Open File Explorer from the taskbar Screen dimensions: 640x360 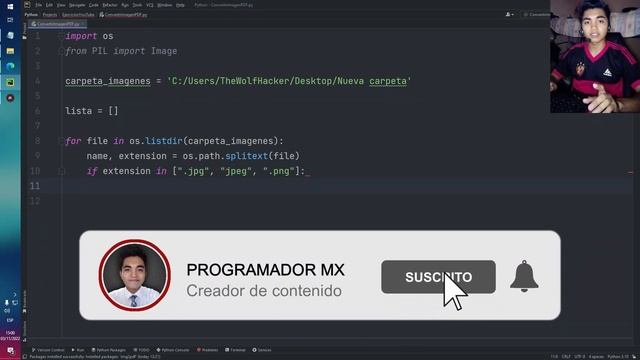click(x=10, y=51)
